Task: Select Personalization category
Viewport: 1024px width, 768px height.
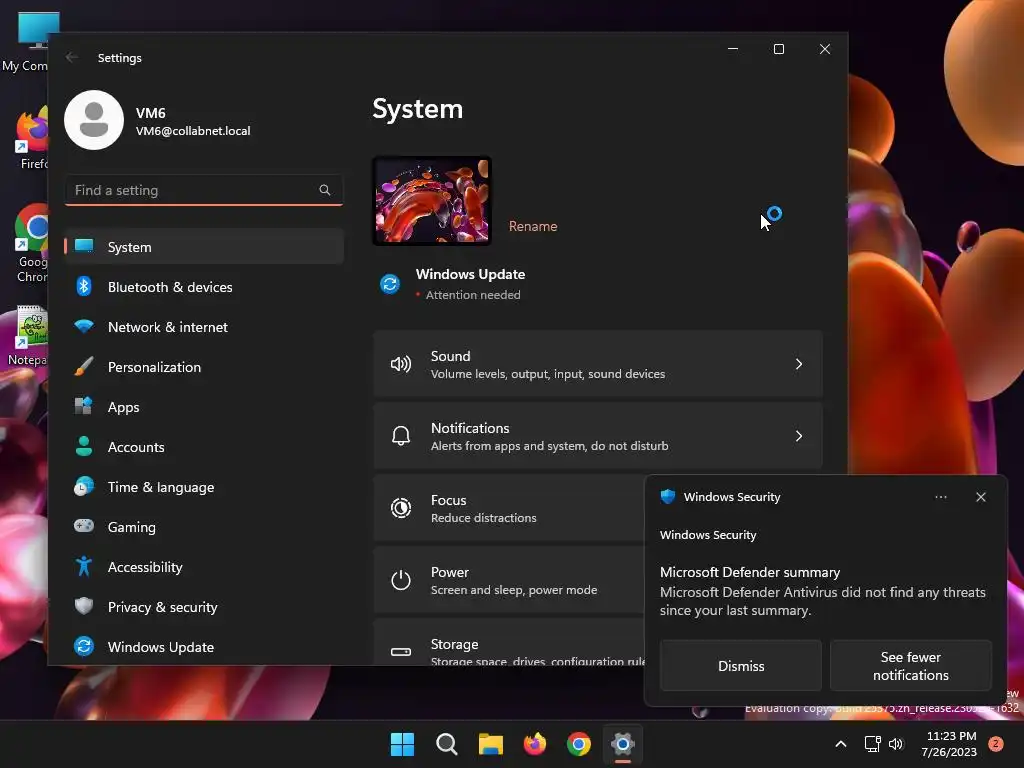Action: coord(204,366)
